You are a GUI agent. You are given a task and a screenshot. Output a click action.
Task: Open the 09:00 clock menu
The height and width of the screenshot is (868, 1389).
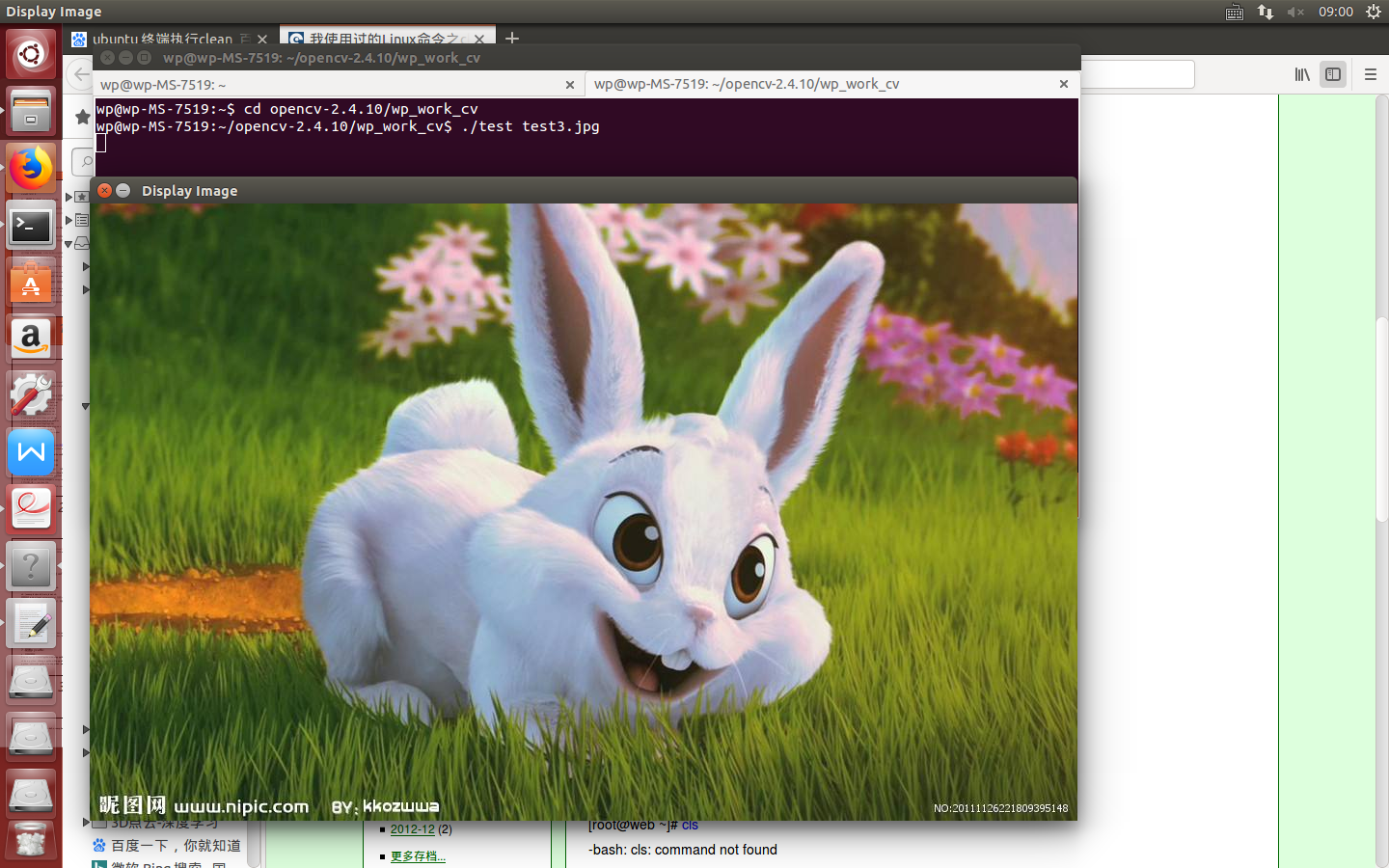[x=1336, y=12]
